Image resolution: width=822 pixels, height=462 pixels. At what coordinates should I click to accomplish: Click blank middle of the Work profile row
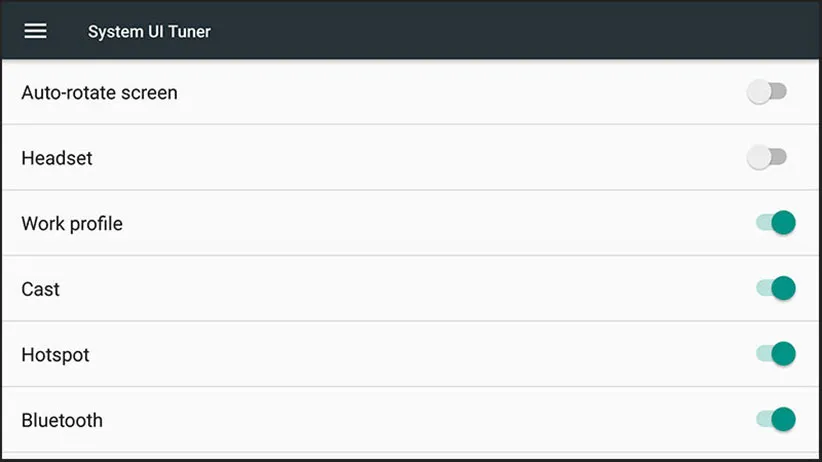click(400, 223)
